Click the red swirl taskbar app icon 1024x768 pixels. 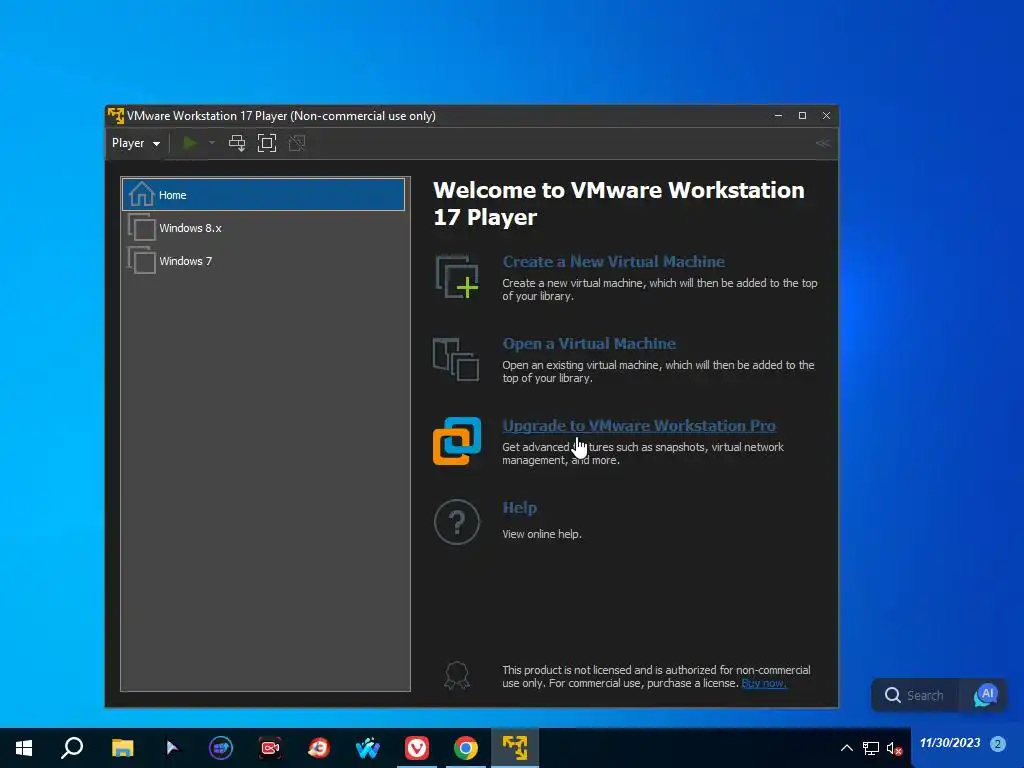(x=319, y=748)
